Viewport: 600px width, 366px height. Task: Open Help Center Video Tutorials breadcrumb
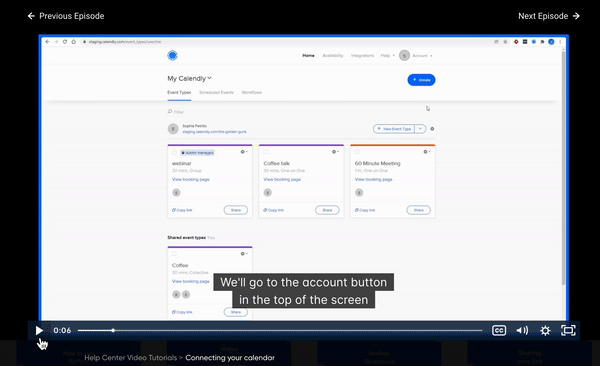130,358
